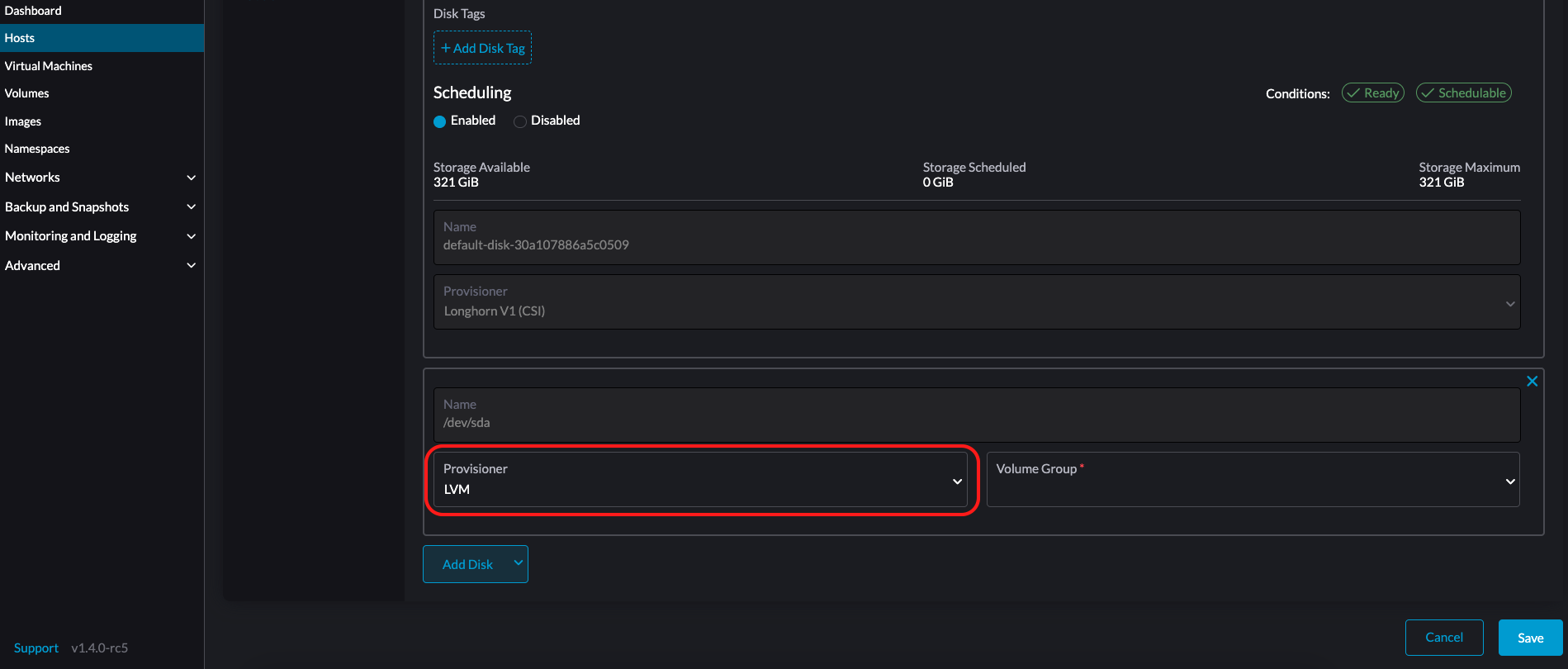Go to Dashboard in sidebar

tap(33, 11)
